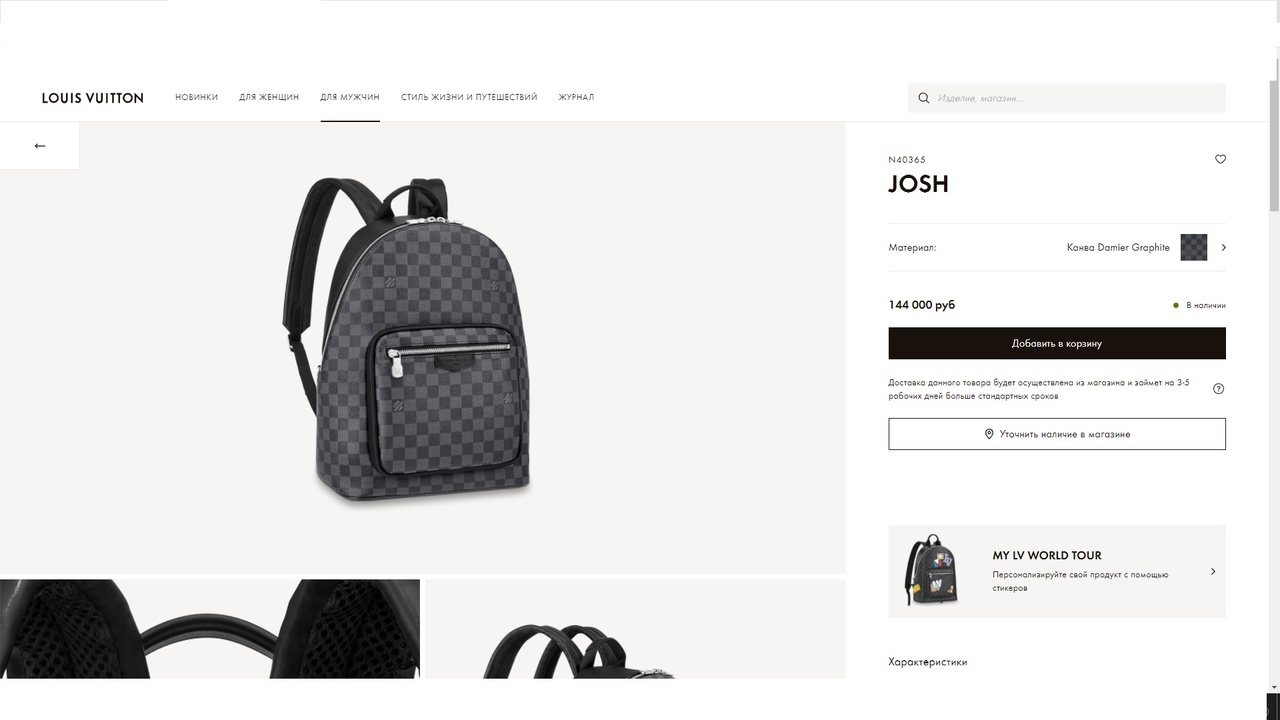Select the Damier Graphite swatch
This screenshot has height=720, width=1280.
(1194, 247)
